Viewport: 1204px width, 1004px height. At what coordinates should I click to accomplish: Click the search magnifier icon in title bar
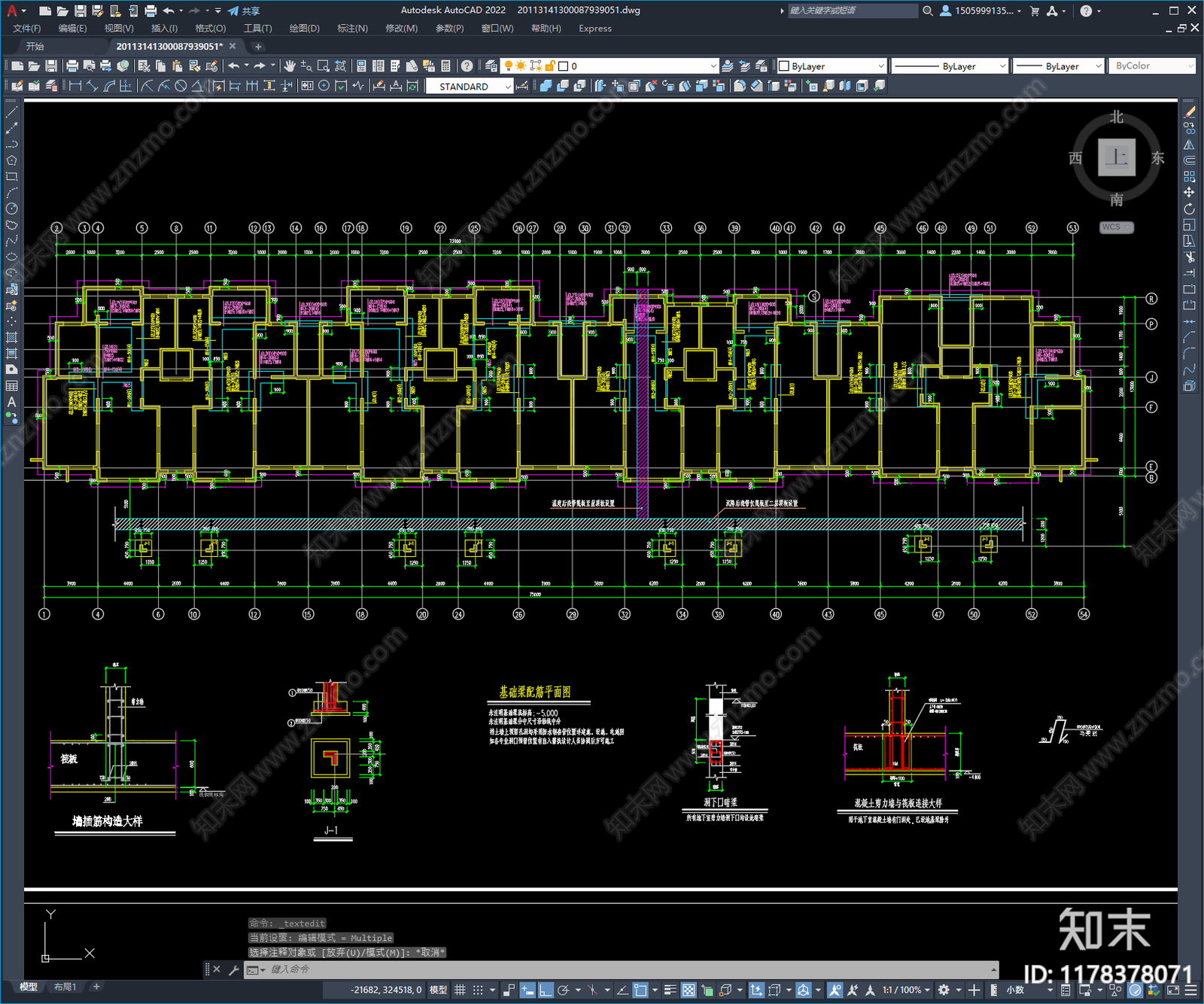click(928, 11)
